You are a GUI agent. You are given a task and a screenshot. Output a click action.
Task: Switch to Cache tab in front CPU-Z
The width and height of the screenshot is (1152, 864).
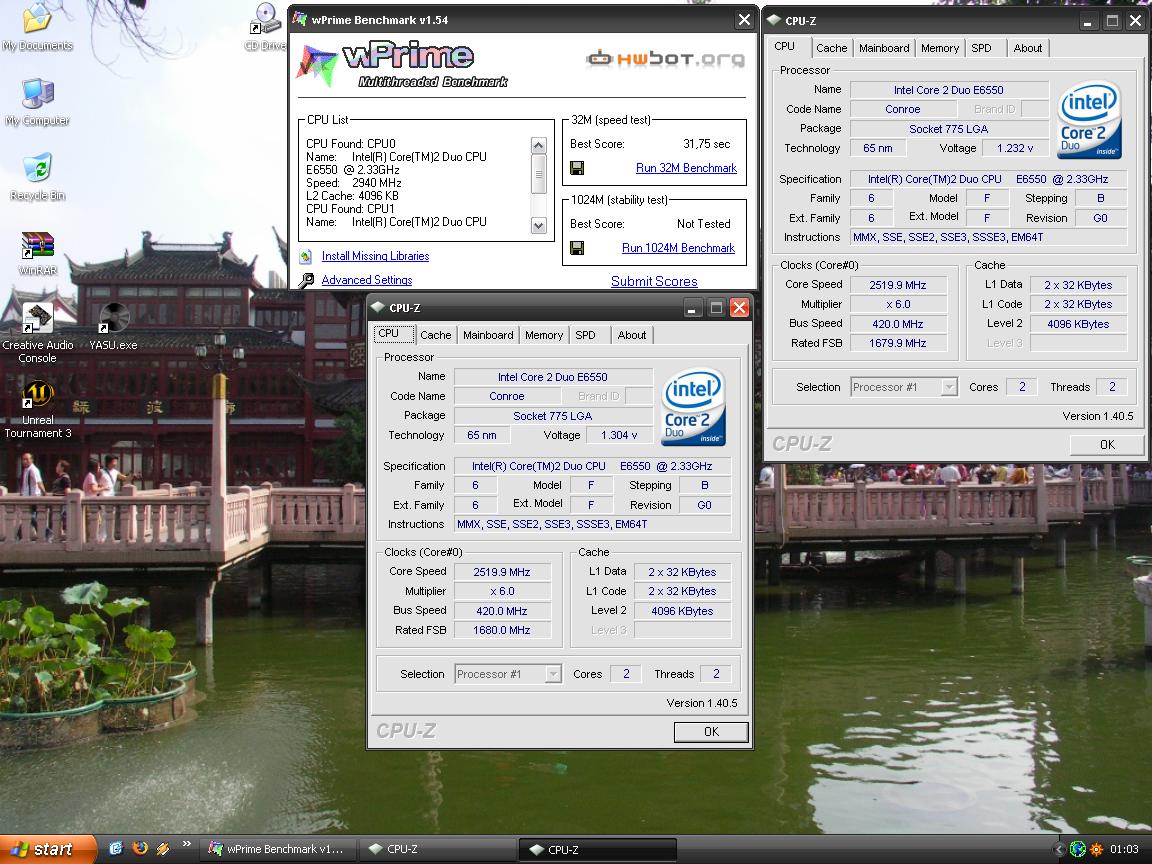436,335
